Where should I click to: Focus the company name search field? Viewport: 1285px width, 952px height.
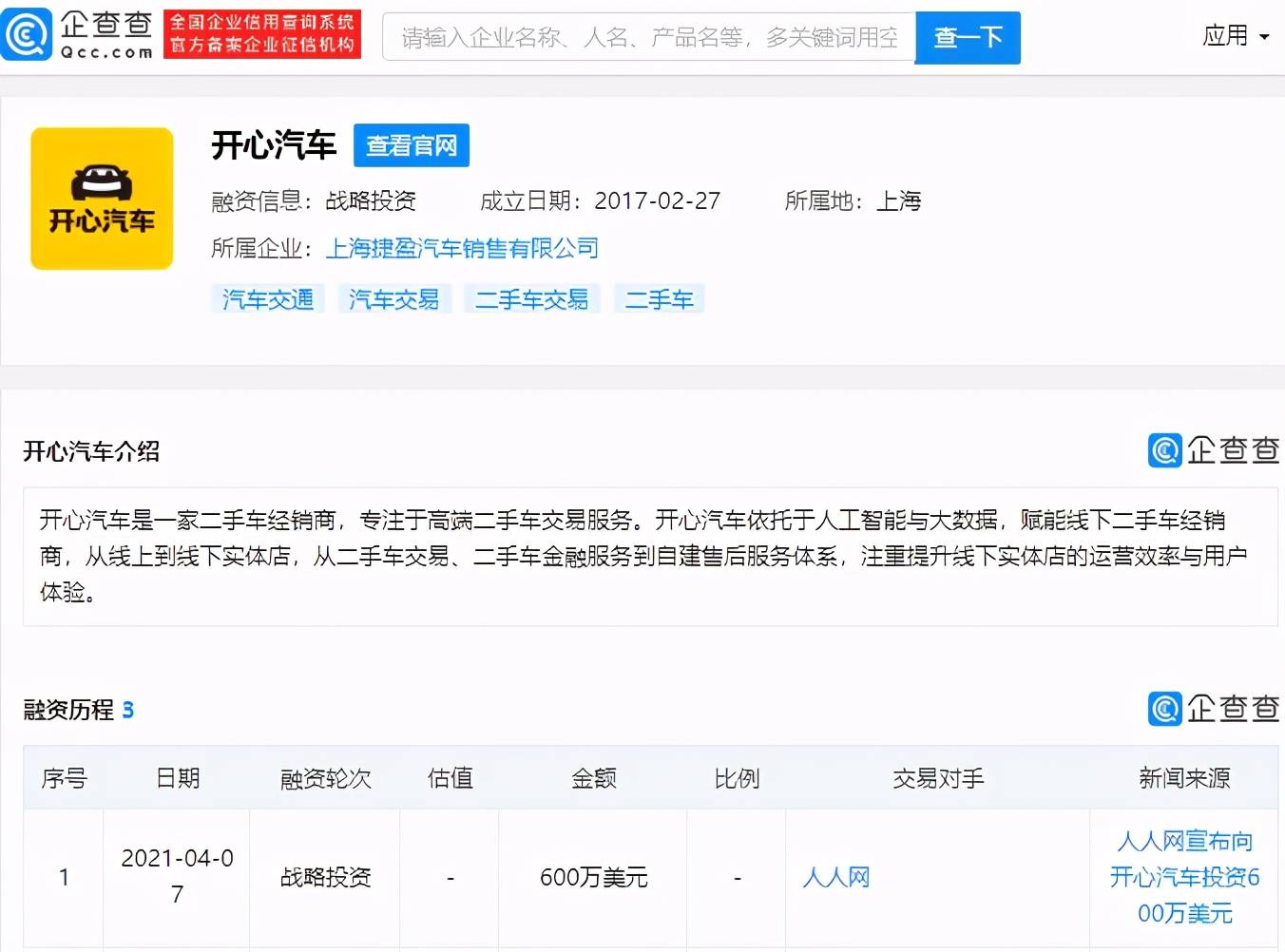(649, 37)
